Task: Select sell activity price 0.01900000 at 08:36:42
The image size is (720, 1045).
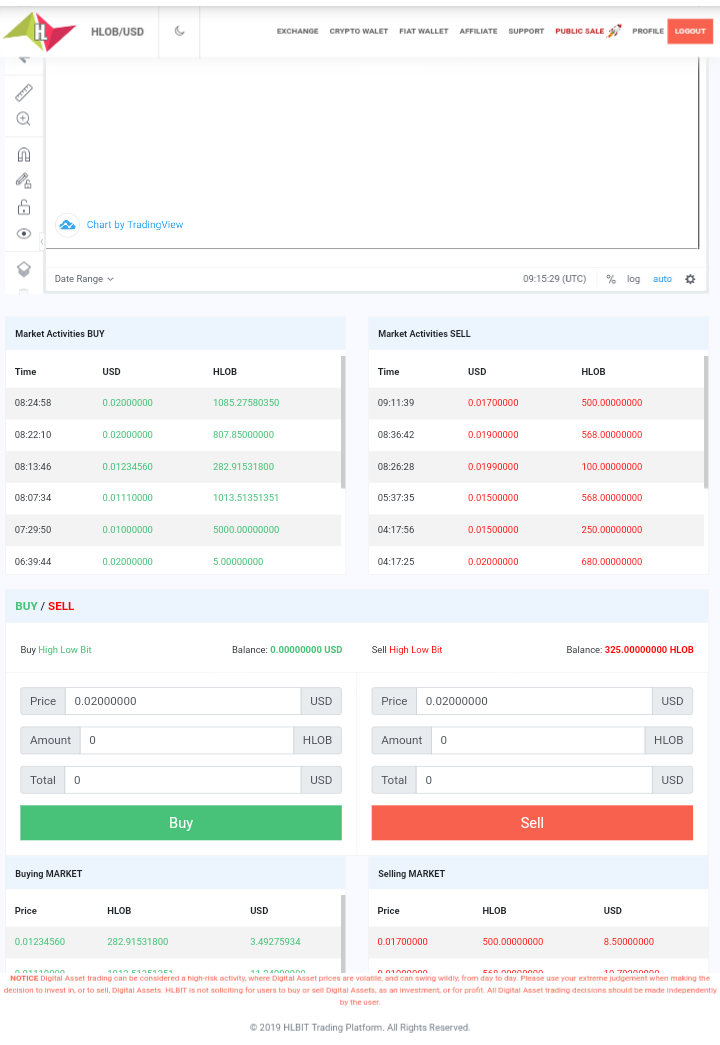Action: coord(493,435)
